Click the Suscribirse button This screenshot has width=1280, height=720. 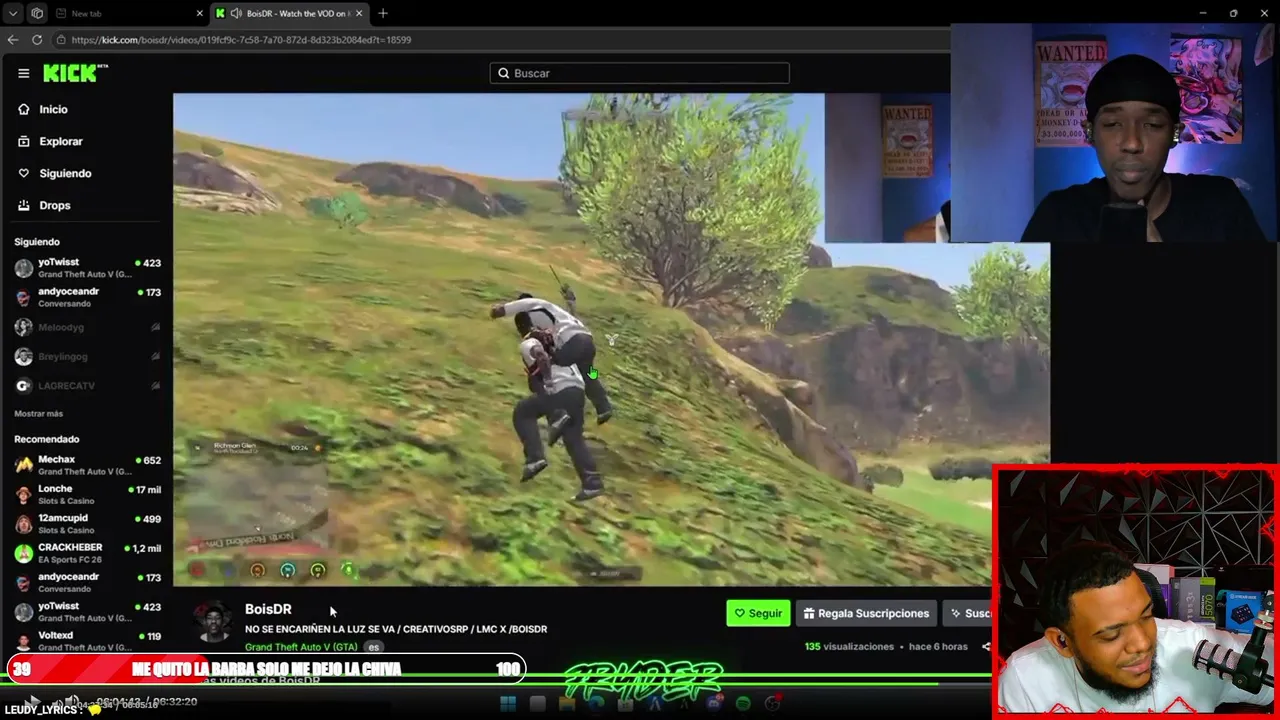pos(969,613)
